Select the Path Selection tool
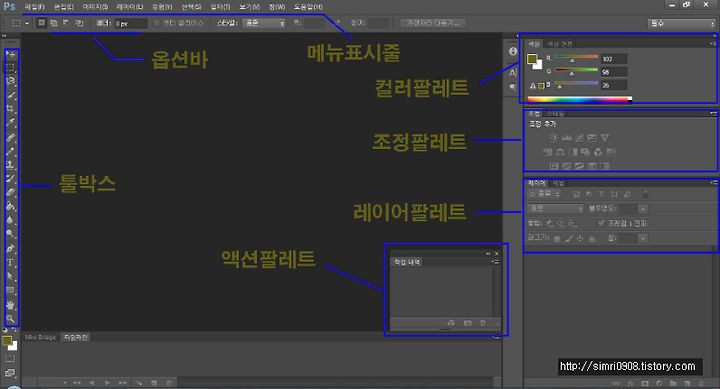 point(11,276)
